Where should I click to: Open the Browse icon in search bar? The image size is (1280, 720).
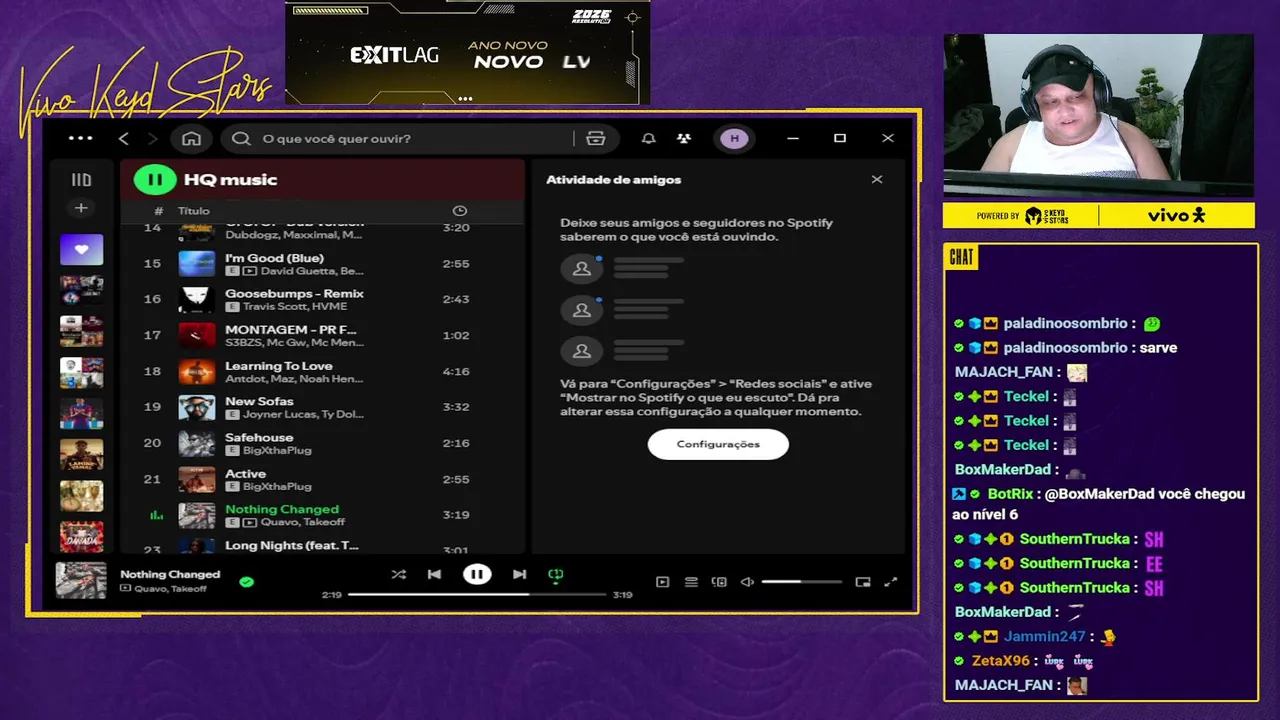coord(596,138)
